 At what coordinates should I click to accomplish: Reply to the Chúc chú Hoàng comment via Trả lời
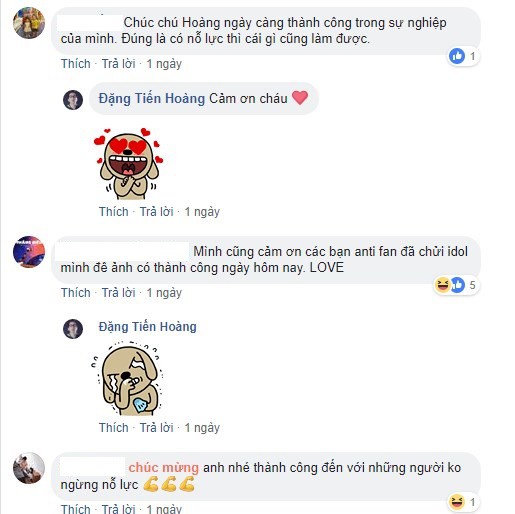tap(118, 64)
